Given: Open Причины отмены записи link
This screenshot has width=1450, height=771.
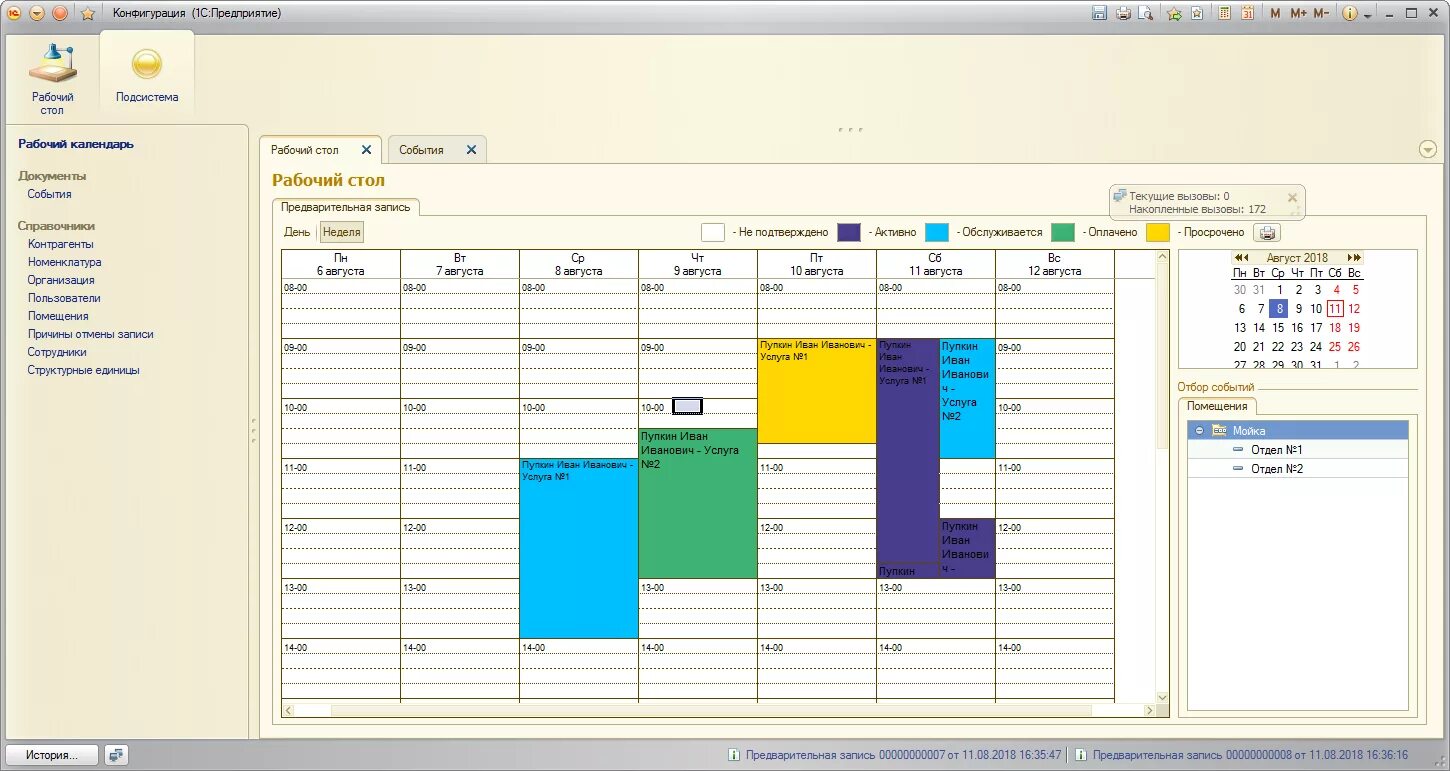Looking at the screenshot, I should coord(91,334).
